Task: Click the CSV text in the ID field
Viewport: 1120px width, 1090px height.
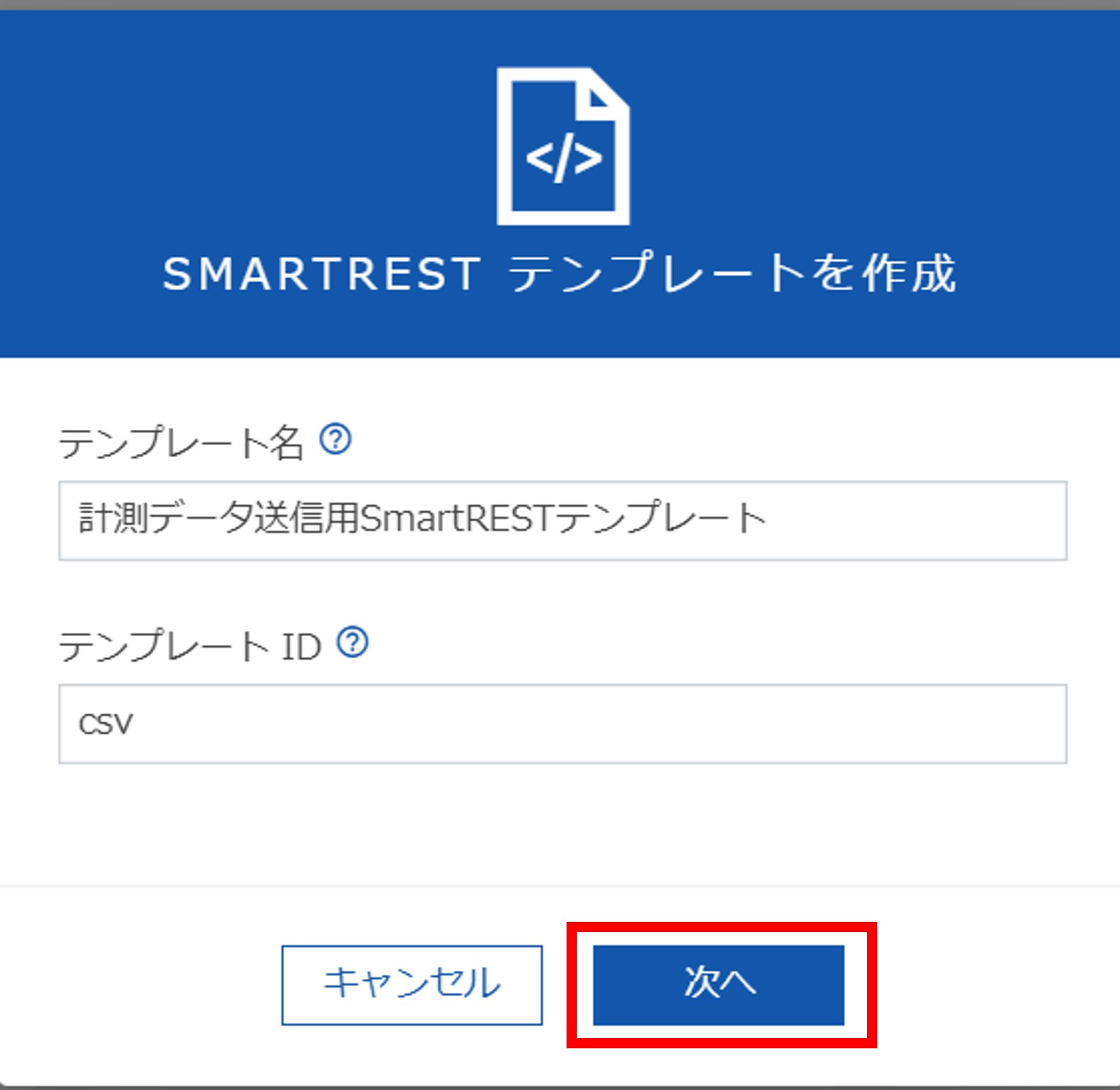Action: [x=106, y=724]
